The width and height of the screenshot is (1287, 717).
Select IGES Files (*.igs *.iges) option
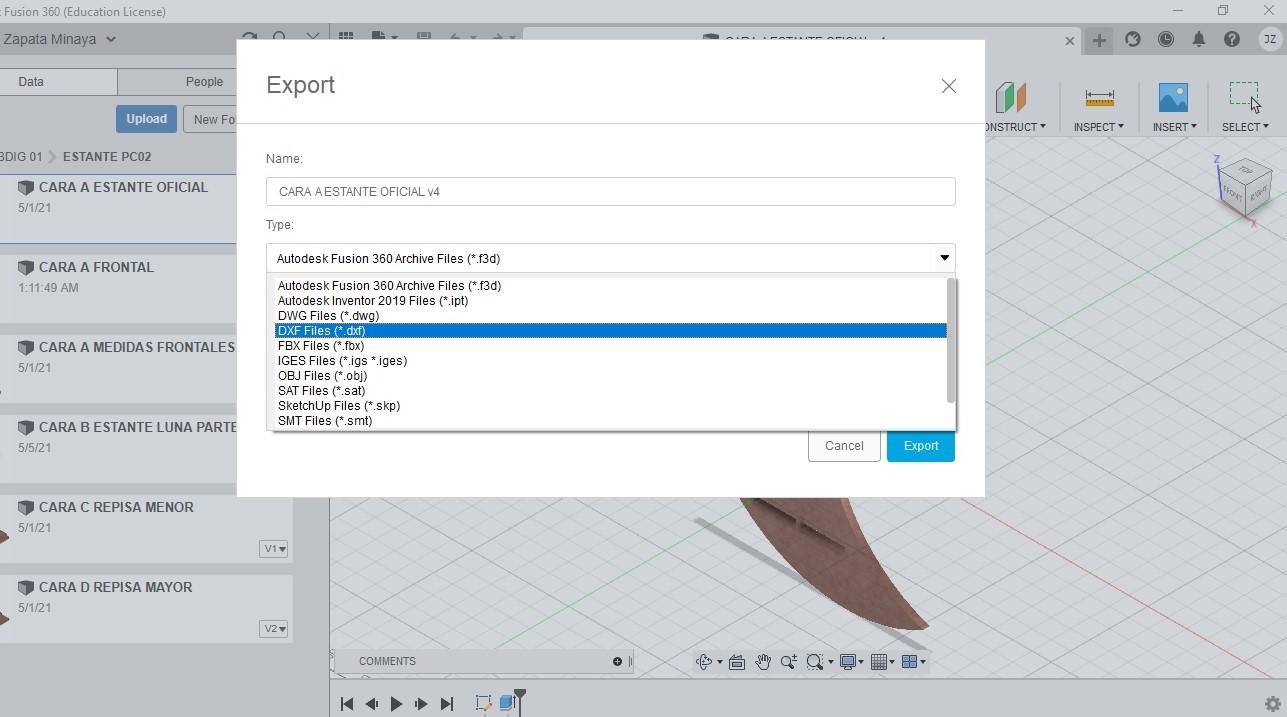click(610, 361)
